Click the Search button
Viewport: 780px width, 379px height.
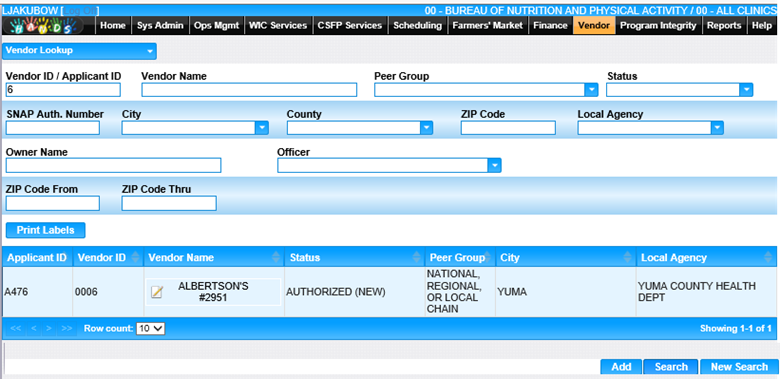(x=671, y=367)
